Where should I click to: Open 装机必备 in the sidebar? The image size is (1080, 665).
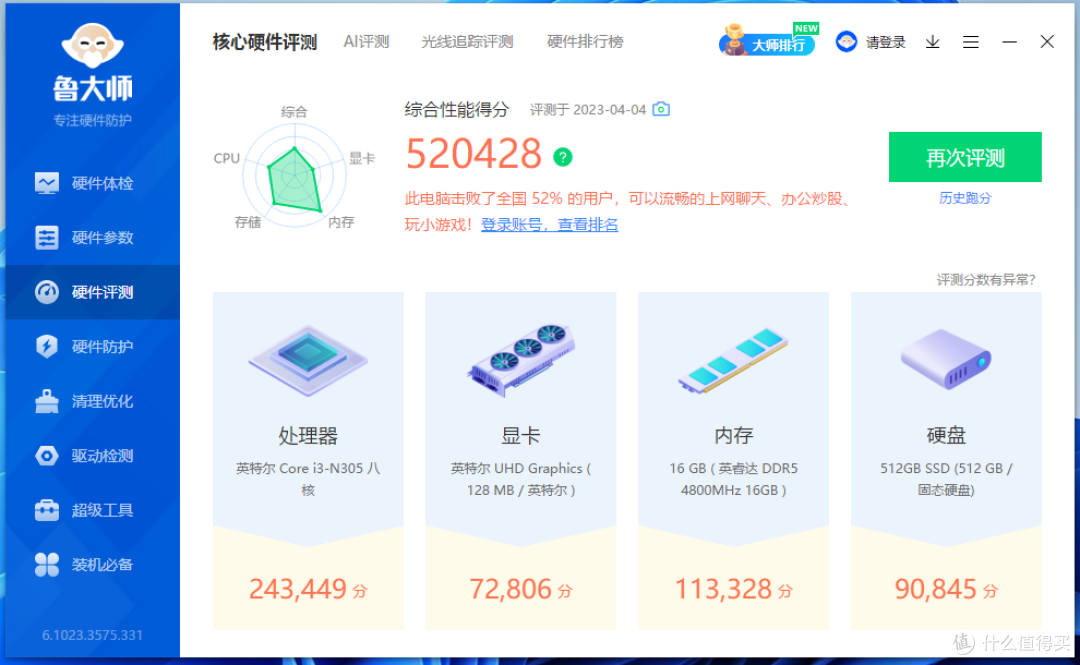pos(92,564)
